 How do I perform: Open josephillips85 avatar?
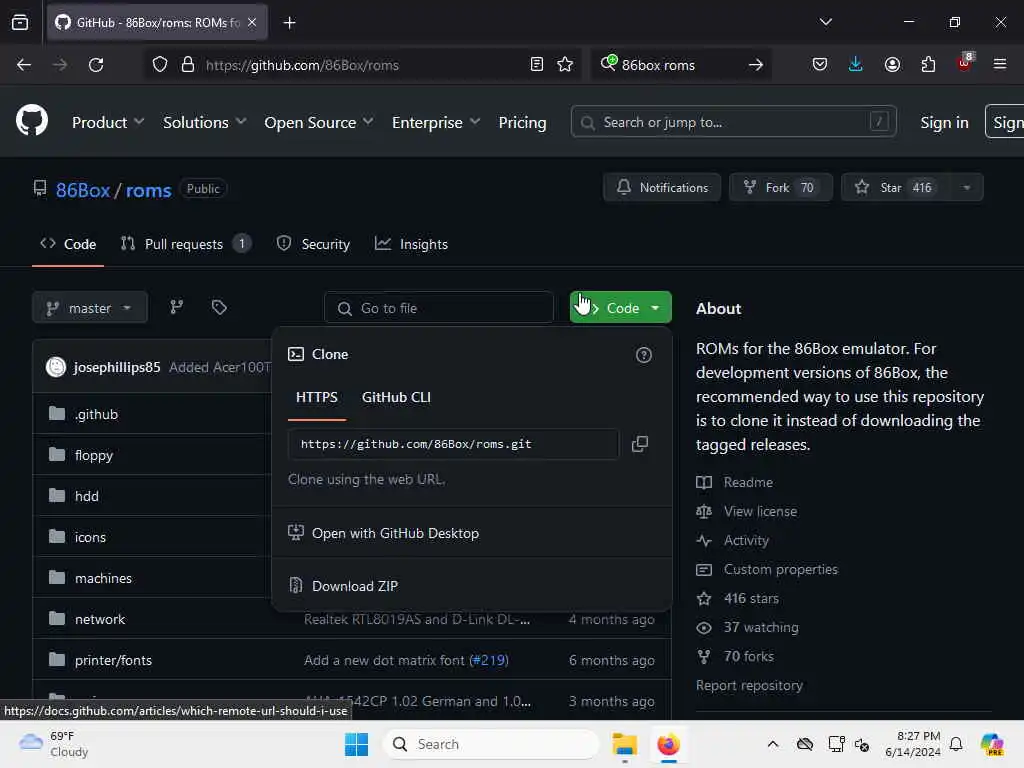coord(56,367)
